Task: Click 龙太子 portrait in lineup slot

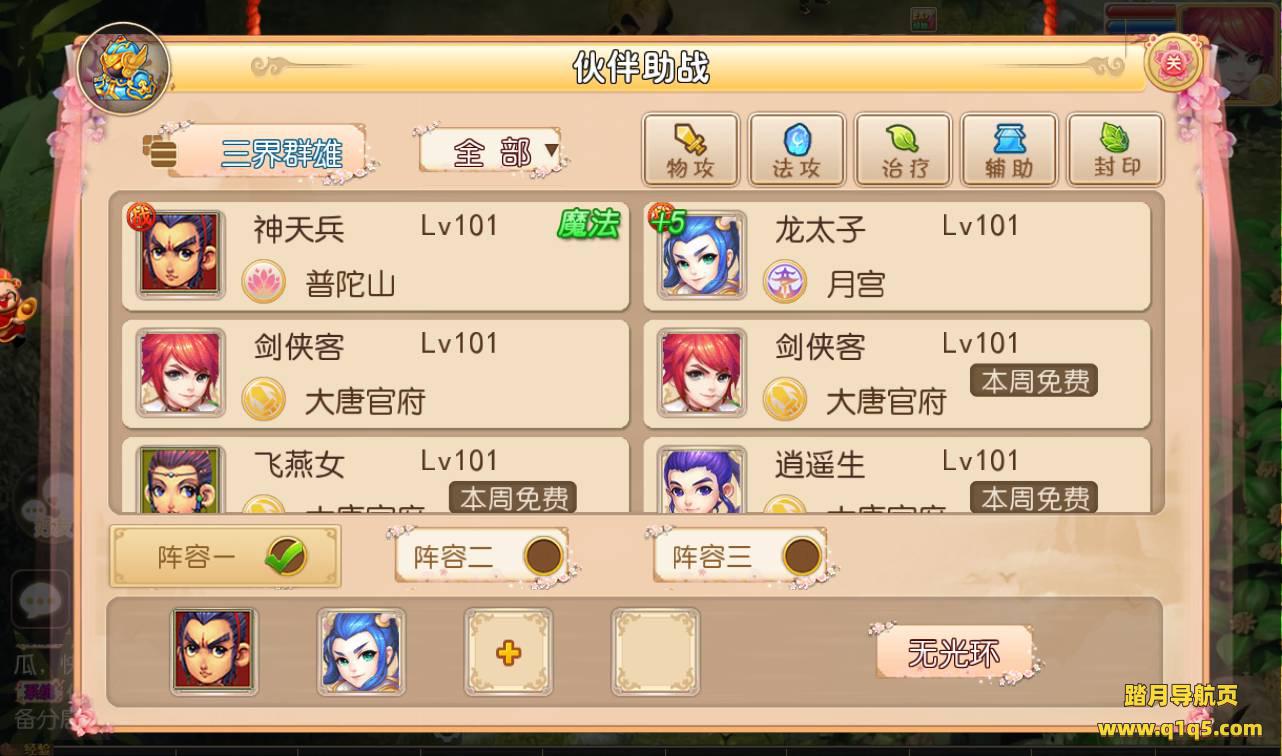Action: click(x=361, y=652)
